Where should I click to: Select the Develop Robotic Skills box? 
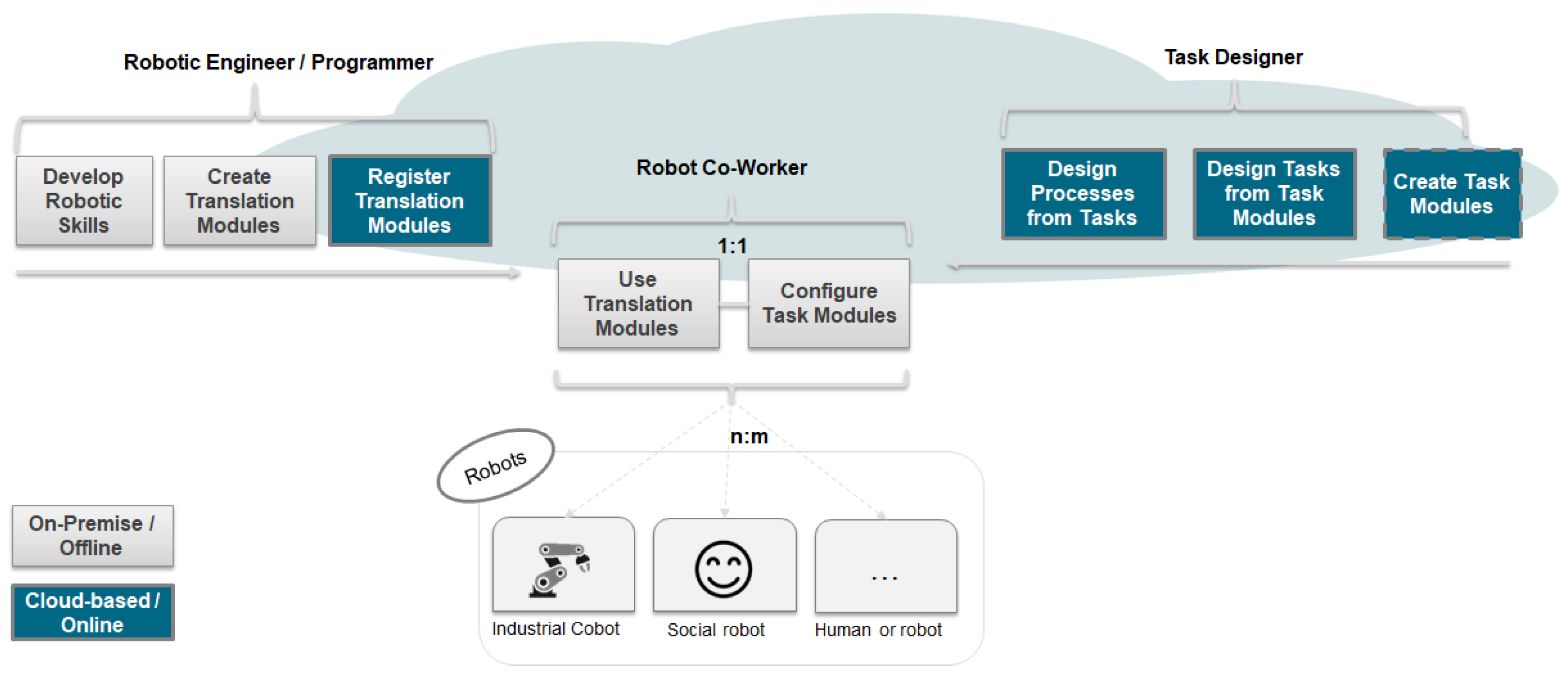84,201
